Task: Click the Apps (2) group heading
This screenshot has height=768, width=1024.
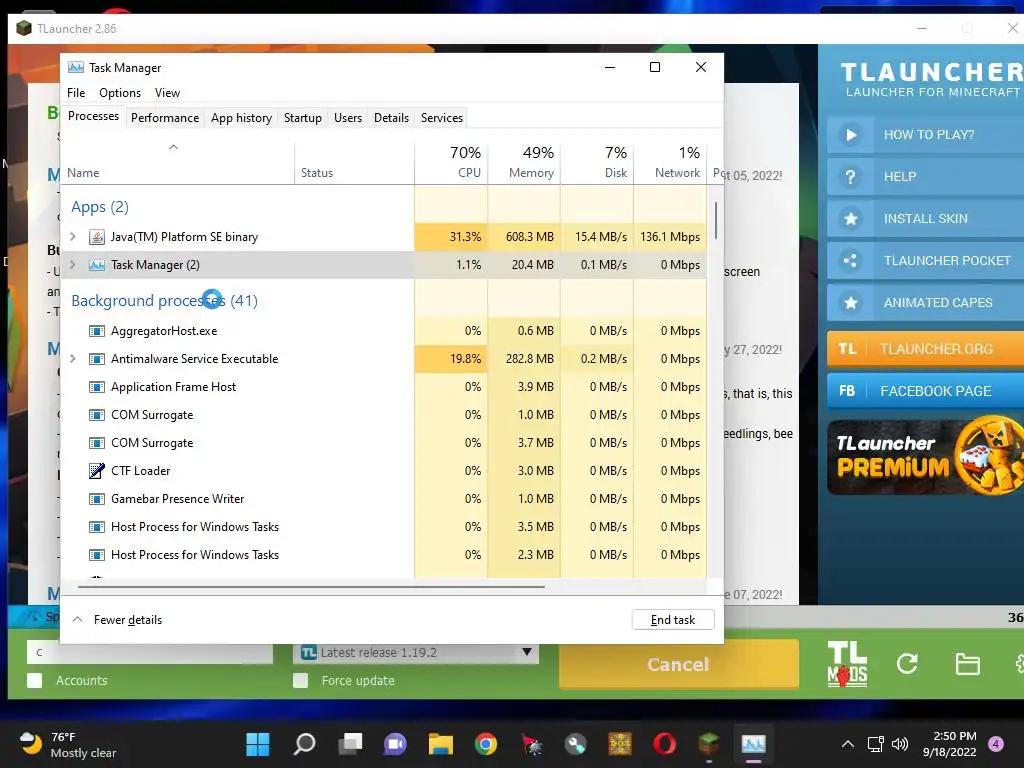Action: (100, 207)
